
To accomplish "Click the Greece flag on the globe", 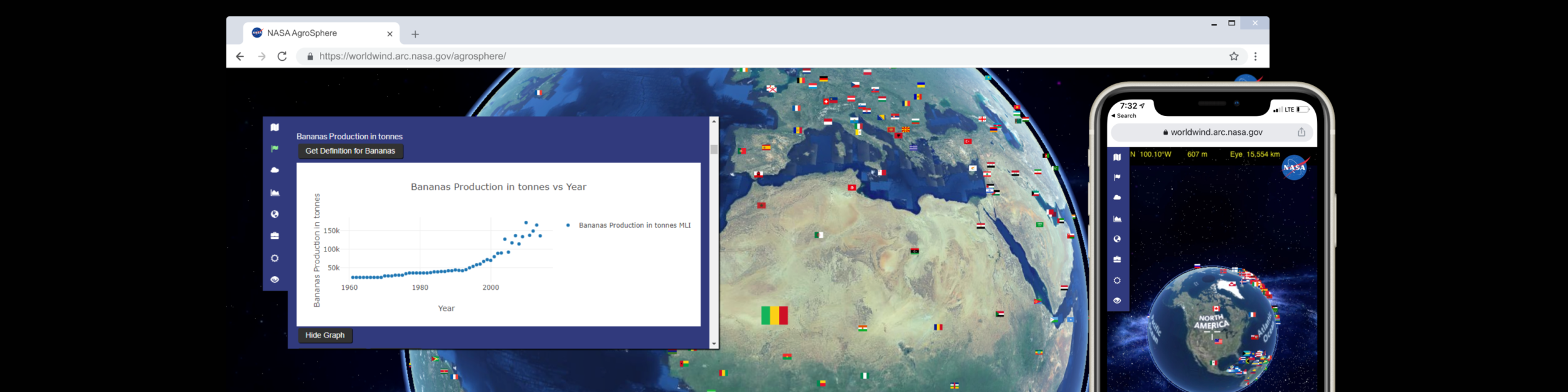I will (x=913, y=148).
